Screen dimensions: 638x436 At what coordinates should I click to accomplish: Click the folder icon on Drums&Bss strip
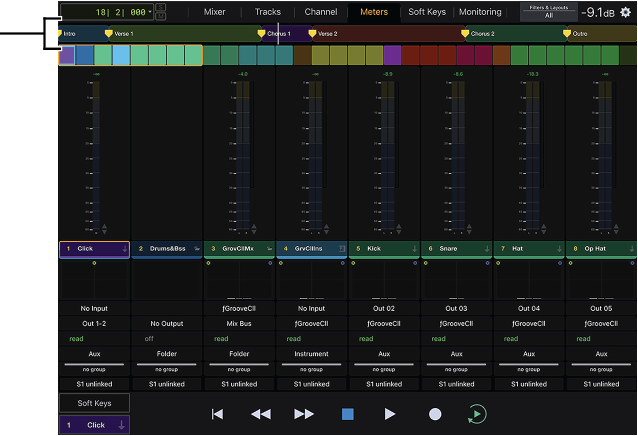click(x=197, y=249)
